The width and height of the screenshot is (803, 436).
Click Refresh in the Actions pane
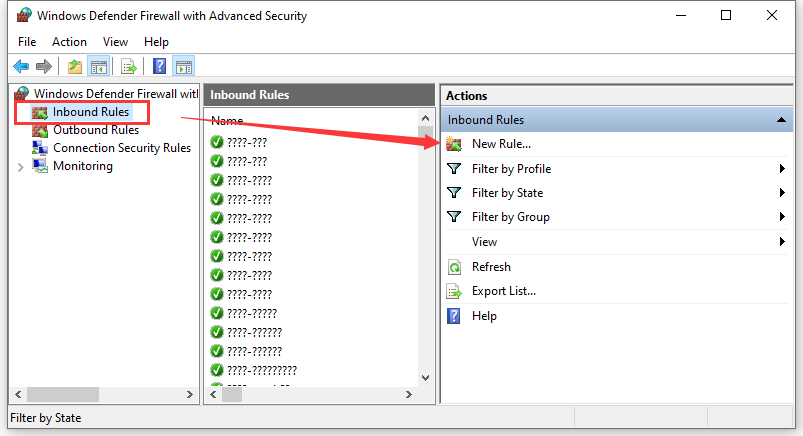(491, 267)
